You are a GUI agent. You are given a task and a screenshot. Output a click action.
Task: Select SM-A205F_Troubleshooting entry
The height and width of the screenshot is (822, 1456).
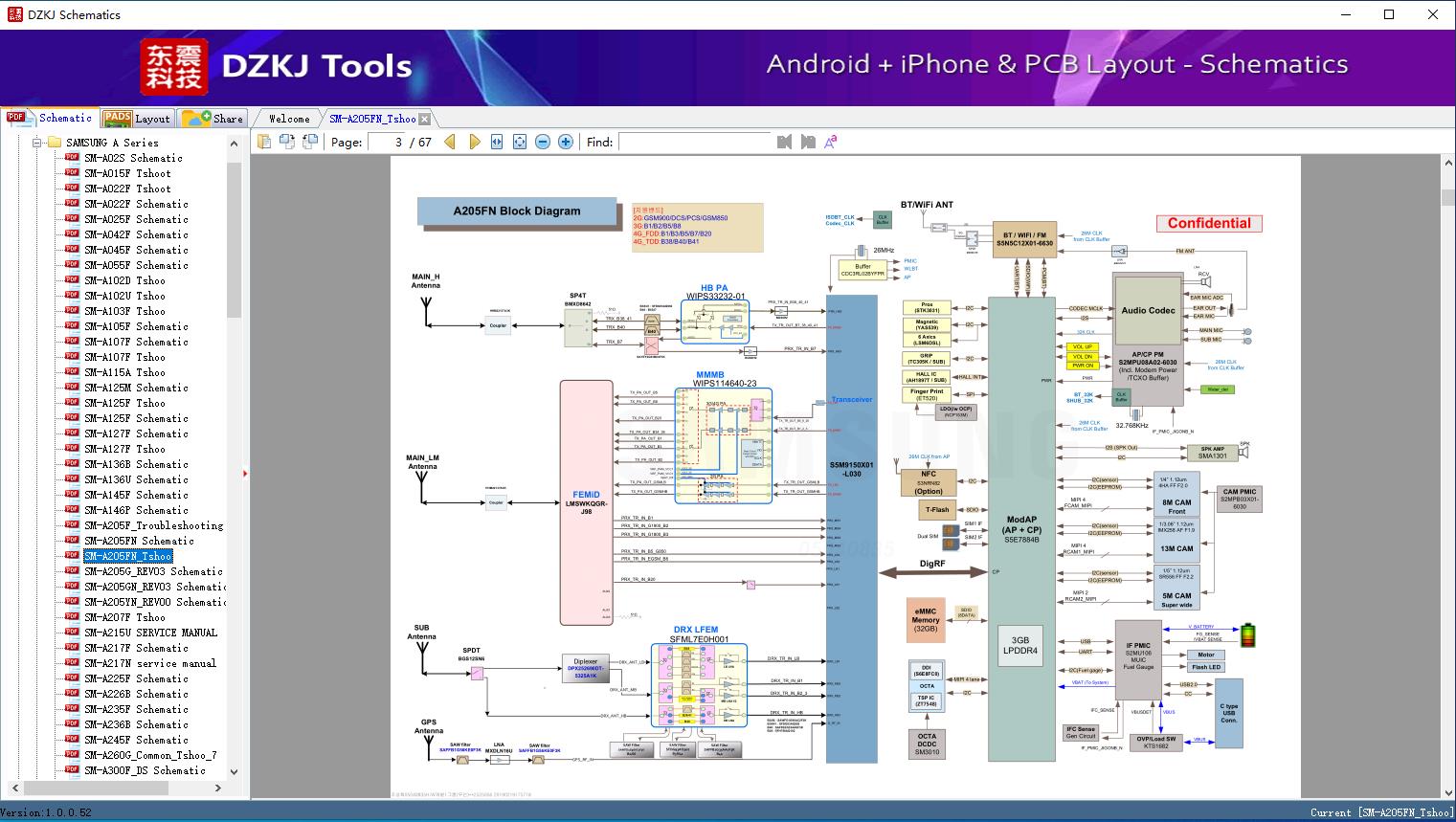click(x=153, y=525)
